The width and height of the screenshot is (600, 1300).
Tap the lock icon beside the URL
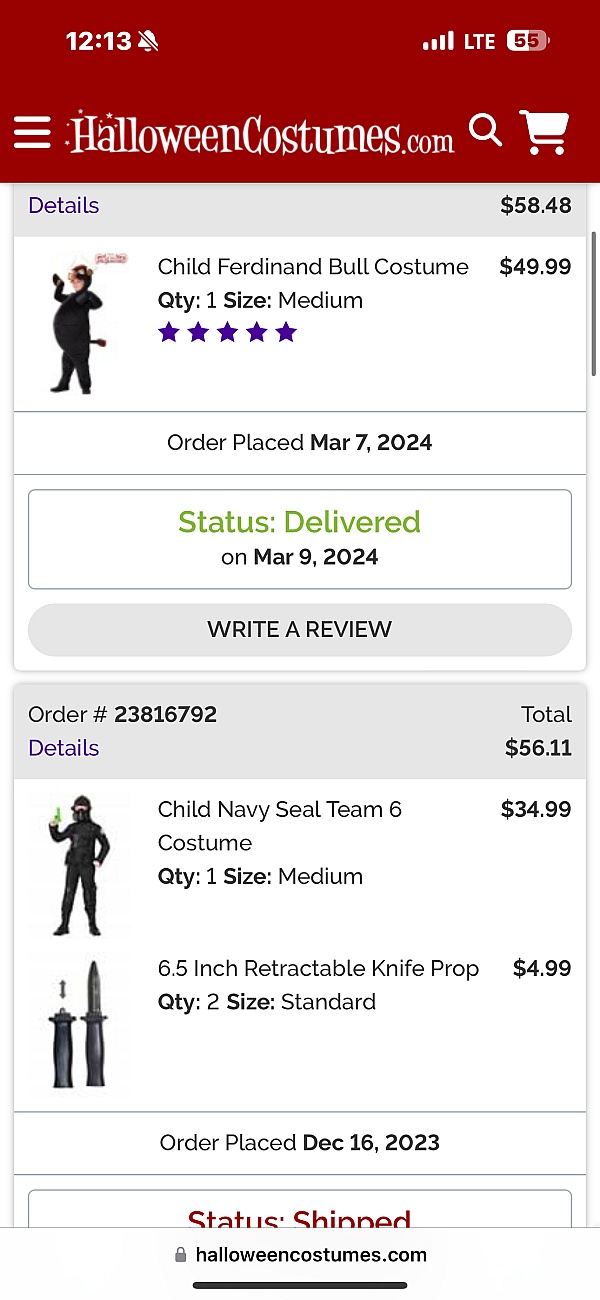[181, 1255]
